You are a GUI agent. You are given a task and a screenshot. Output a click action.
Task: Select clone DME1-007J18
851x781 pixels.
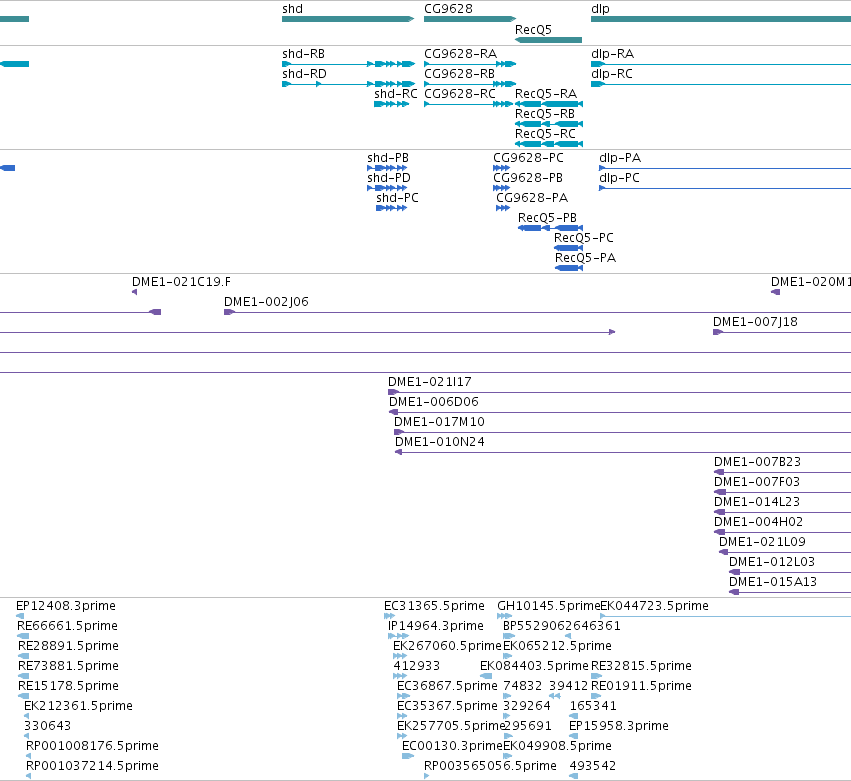(x=782, y=332)
